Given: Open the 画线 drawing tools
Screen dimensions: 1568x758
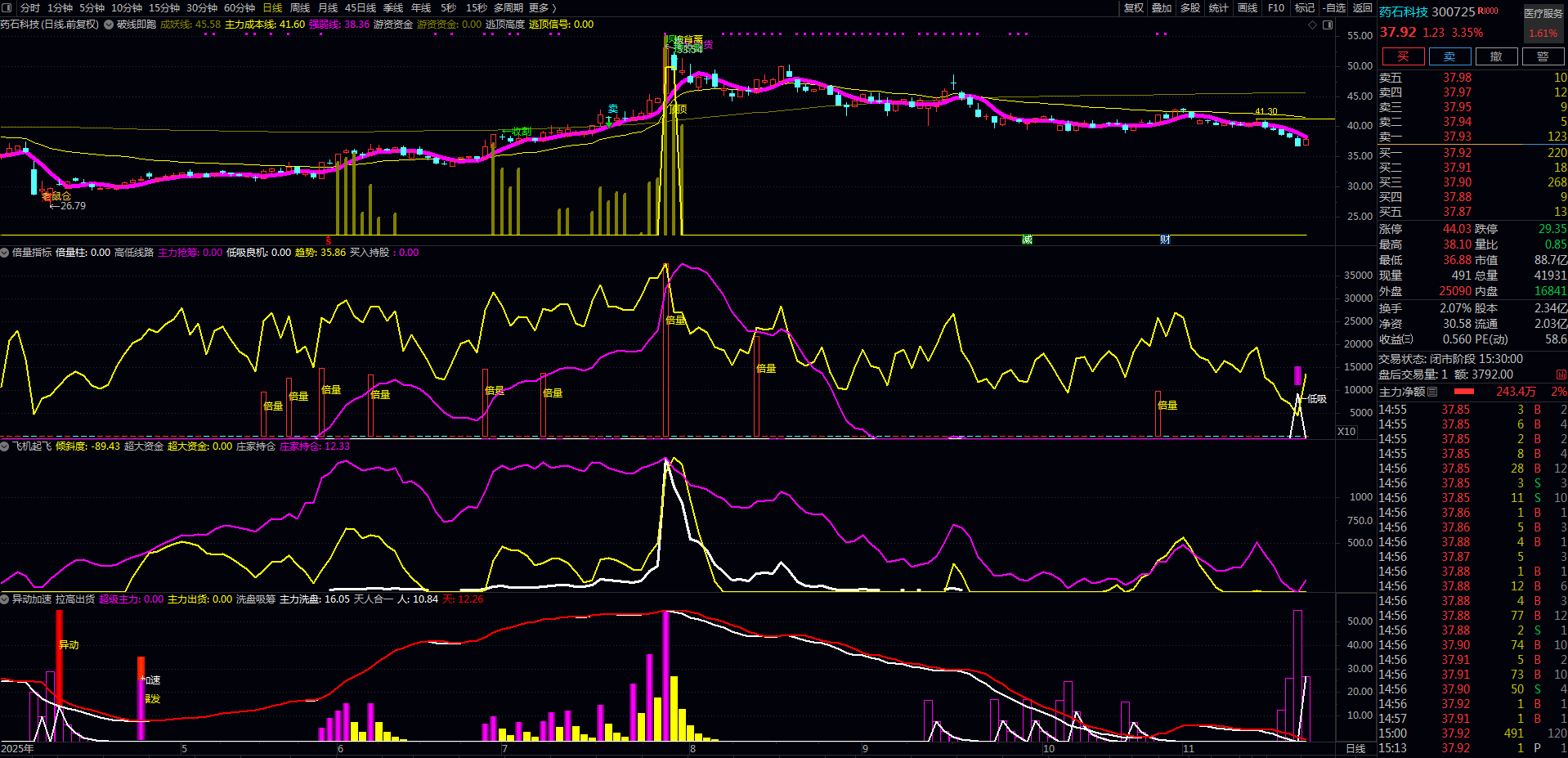Looking at the screenshot, I should (x=1248, y=7).
